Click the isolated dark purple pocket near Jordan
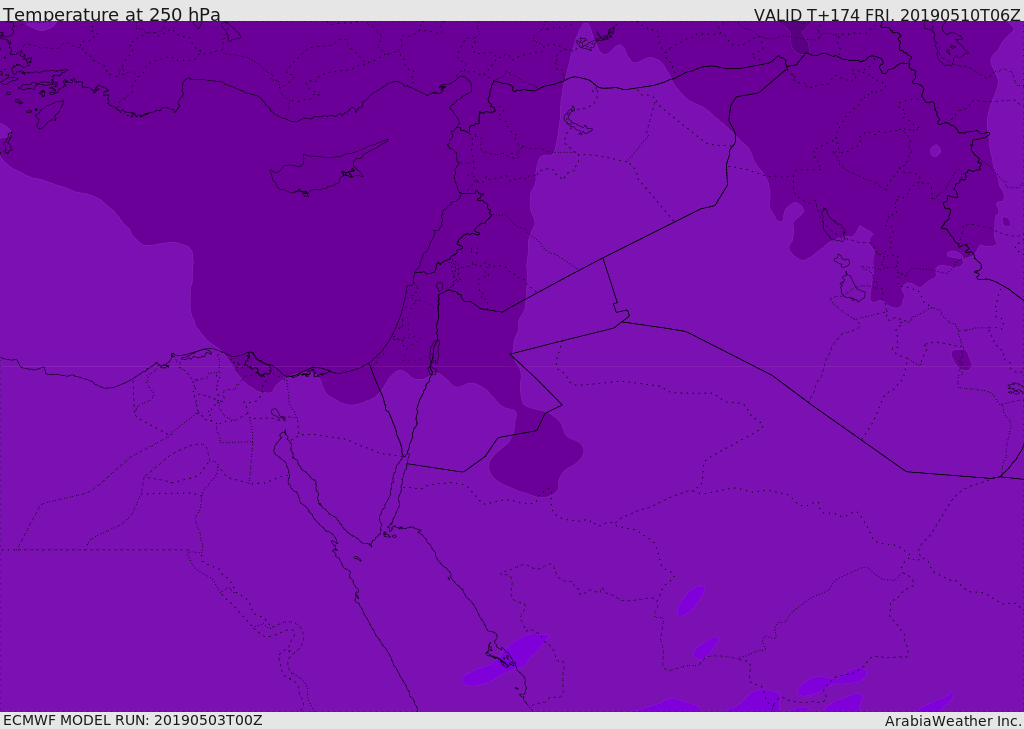 tap(538, 462)
